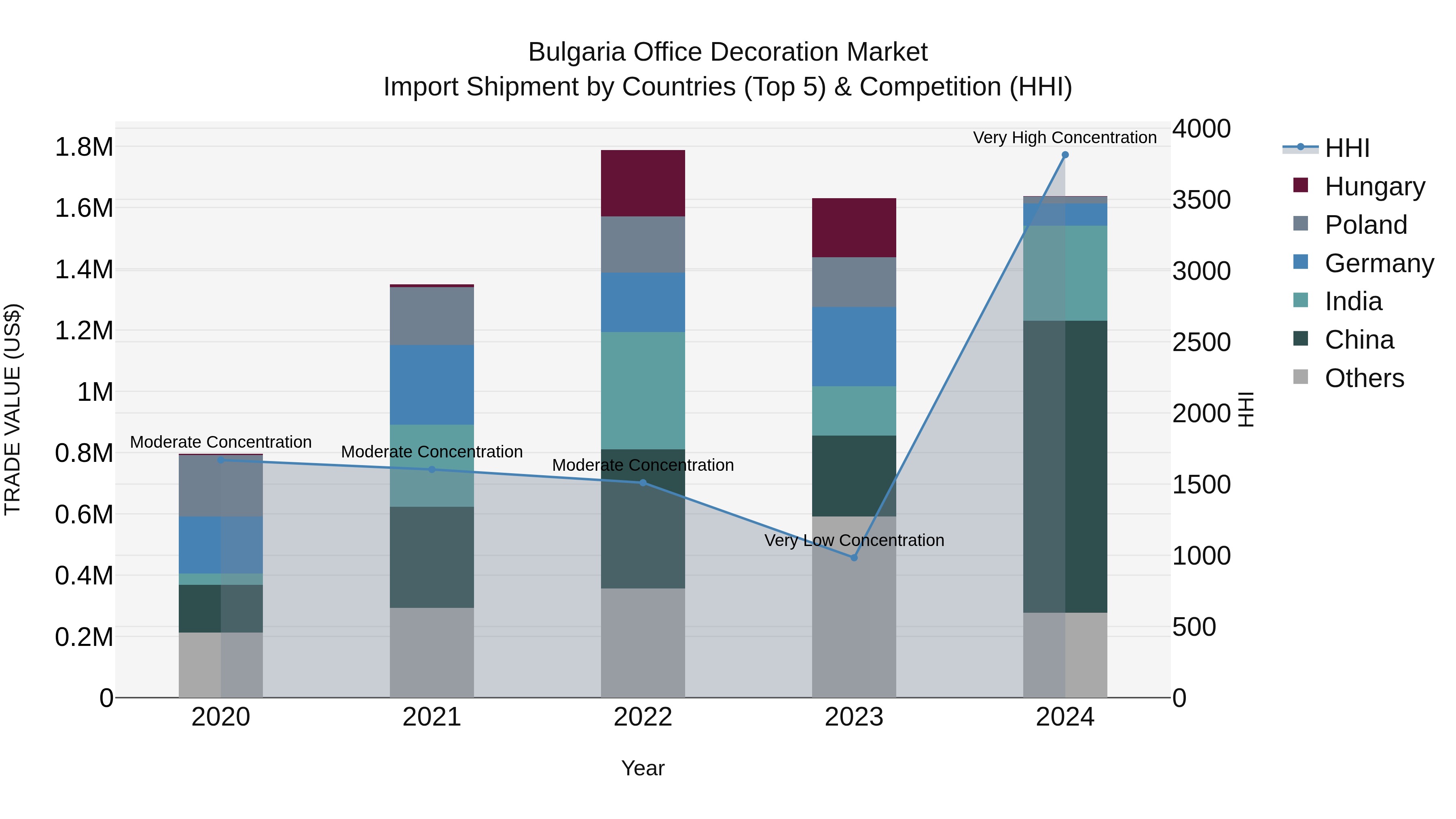Select the 2020 HHI data point
The image size is (1456, 819).
click(x=221, y=460)
